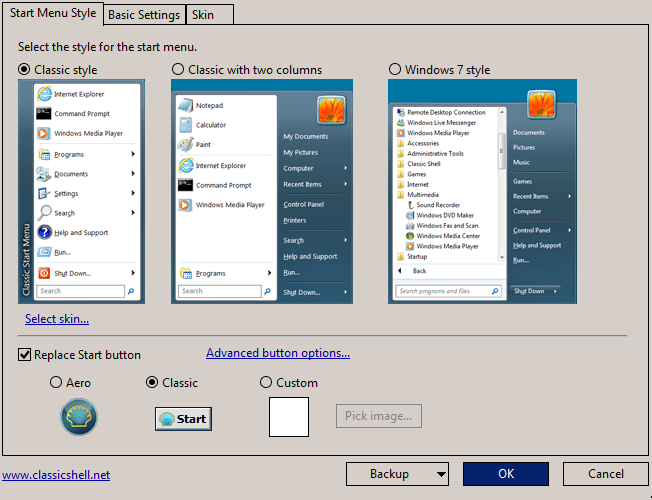652x500 pixels.
Task: Click 'My Documents' in two columns preview
Action: click(306, 136)
